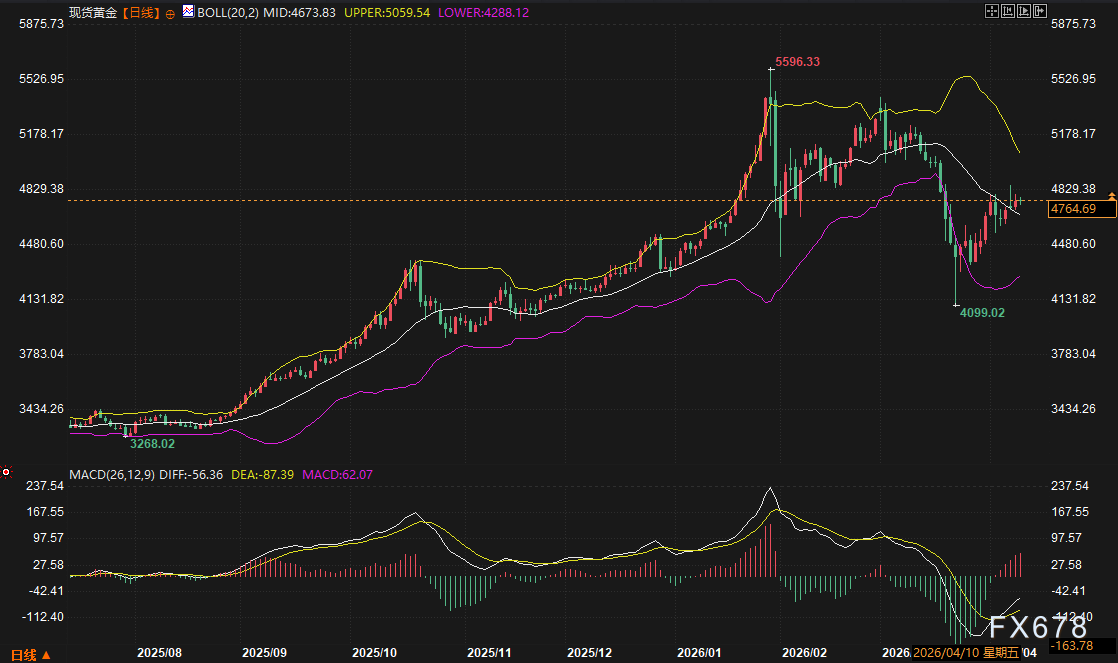Select the MACD(26,12,9) indicator label
This screenshot has width=1118, height=663.
coord(113,473)
